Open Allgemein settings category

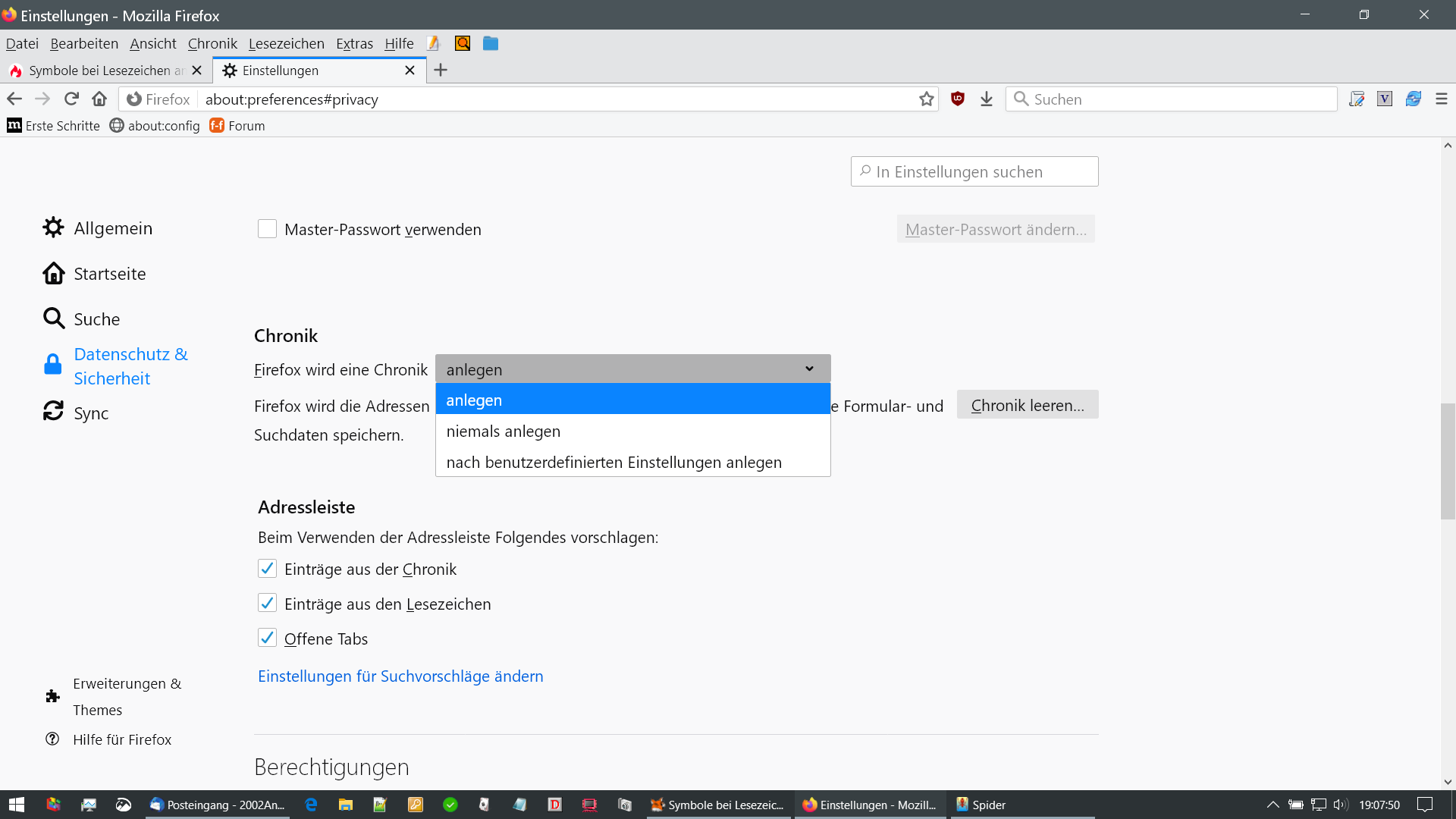coord(112,228)
